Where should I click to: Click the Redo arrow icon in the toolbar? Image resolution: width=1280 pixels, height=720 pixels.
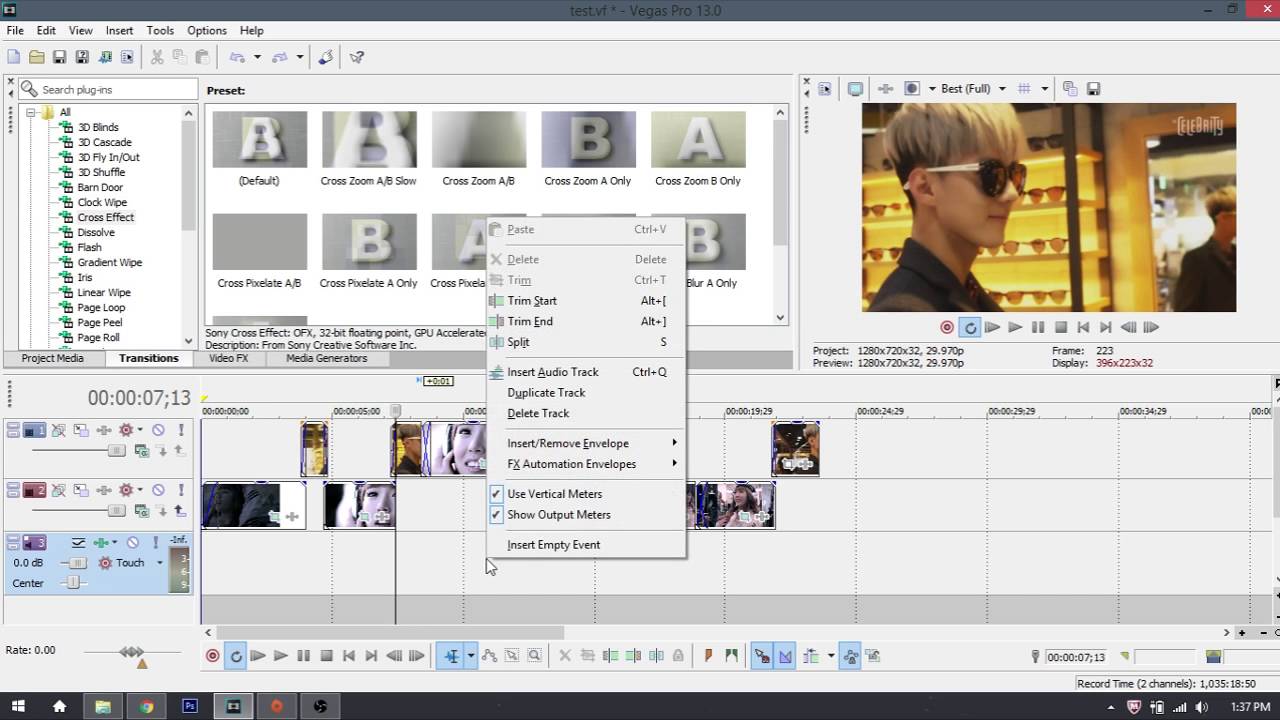click(280, 57)
